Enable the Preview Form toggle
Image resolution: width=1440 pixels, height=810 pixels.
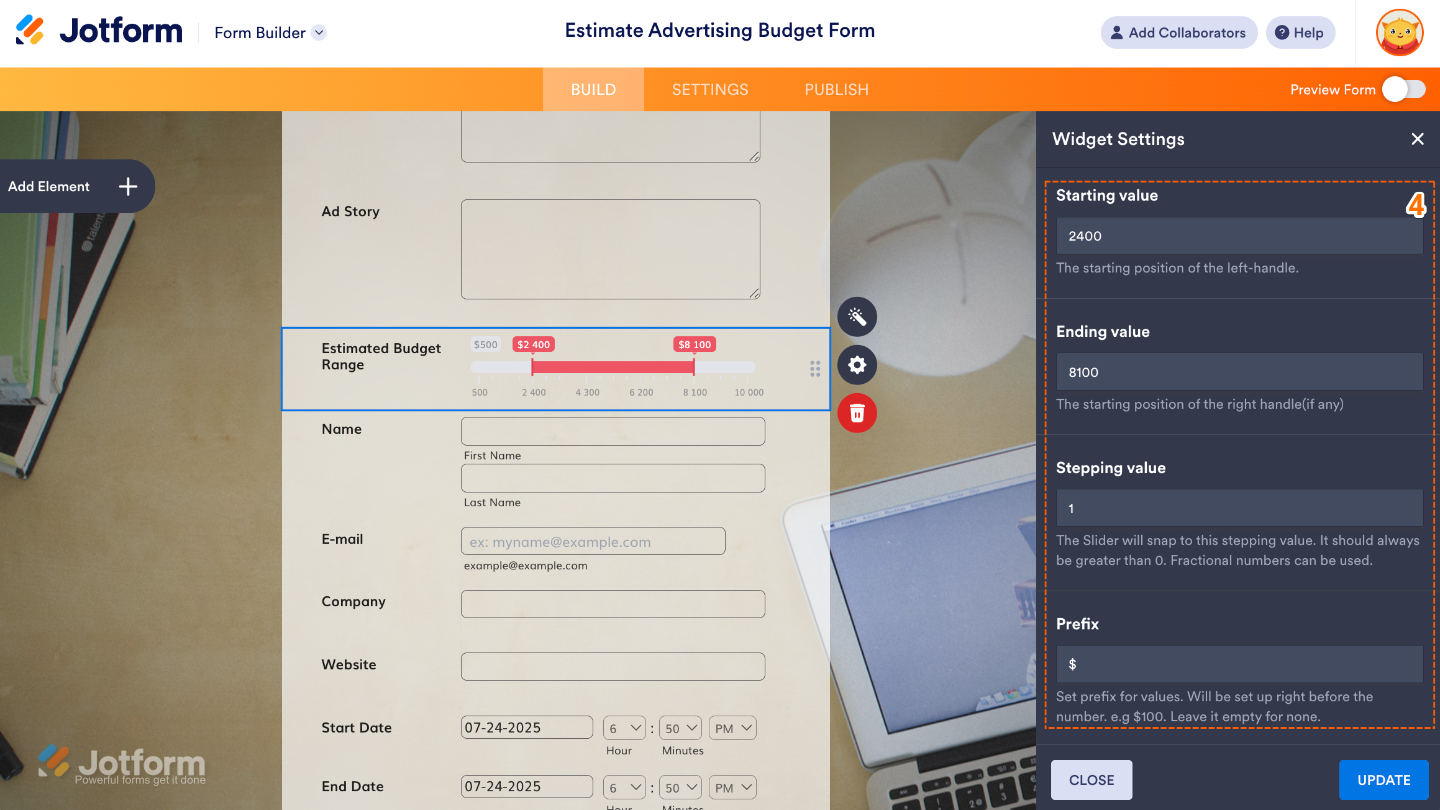1404,89
